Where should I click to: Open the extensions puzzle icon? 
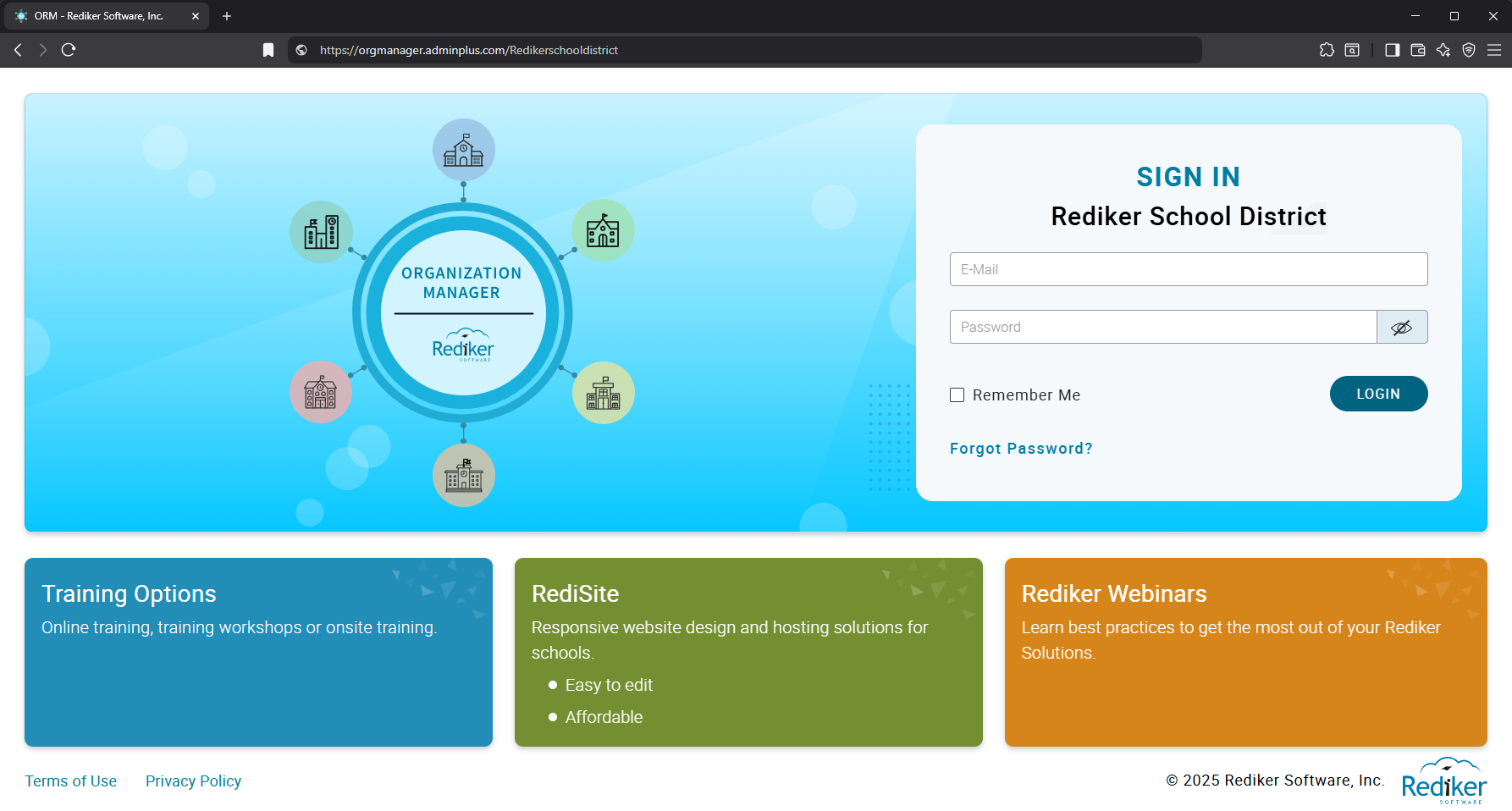[1327, 50]
